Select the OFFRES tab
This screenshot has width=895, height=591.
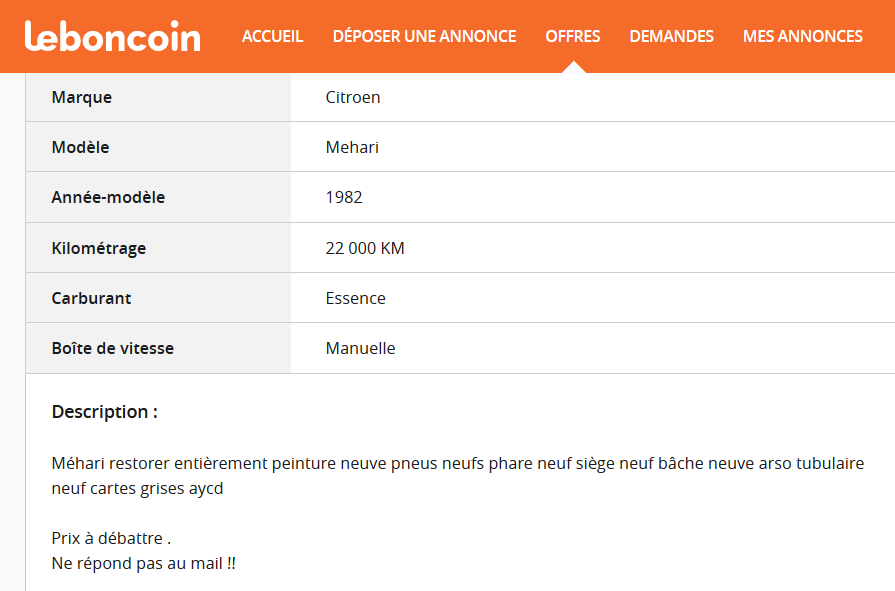(573, 37)
